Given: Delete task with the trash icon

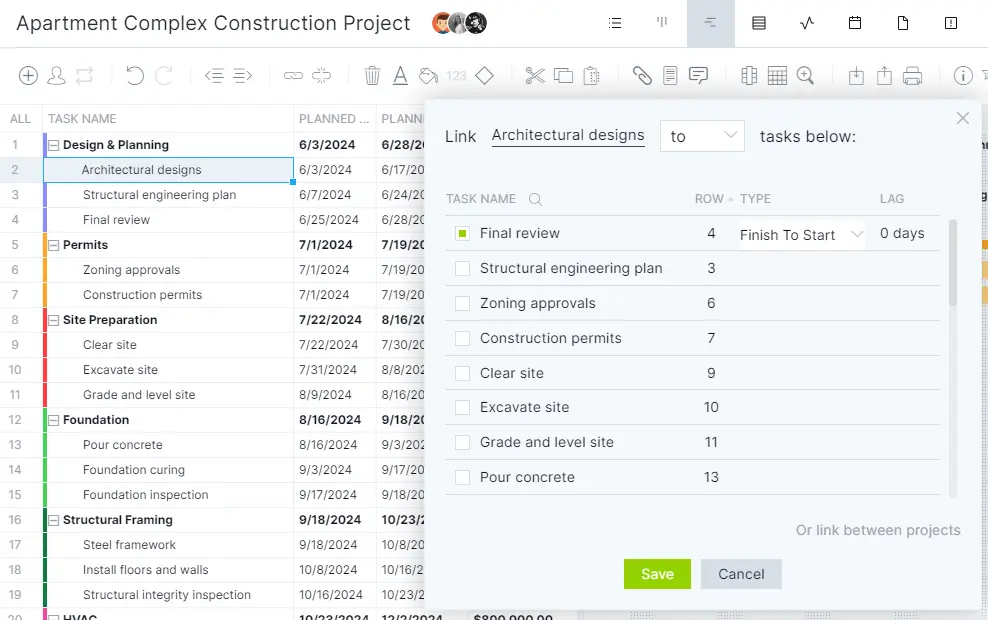Looking at the screenshot, I should pos(372,76).
